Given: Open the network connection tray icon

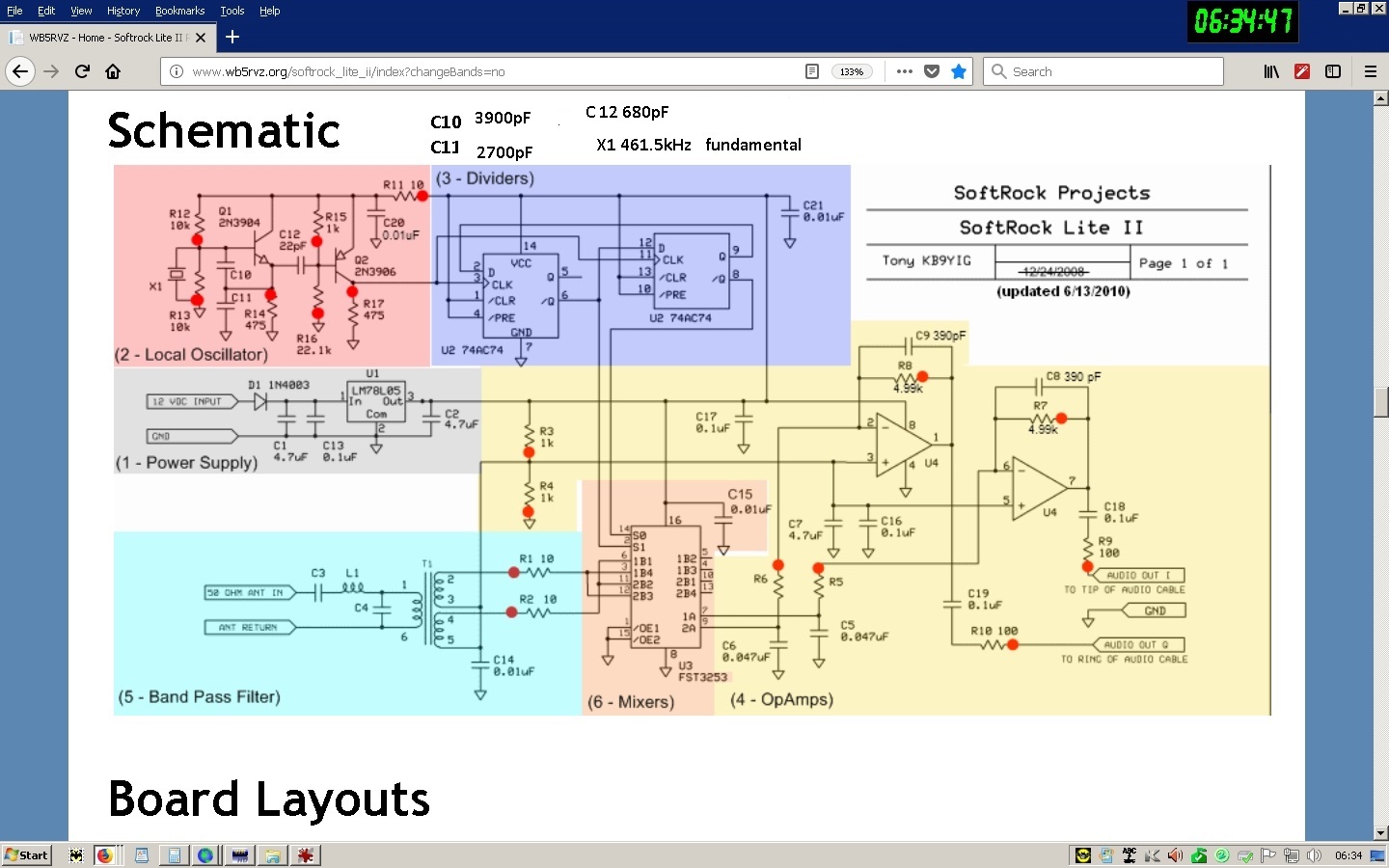Looking at the screenshot, I should pos(1291,855).
